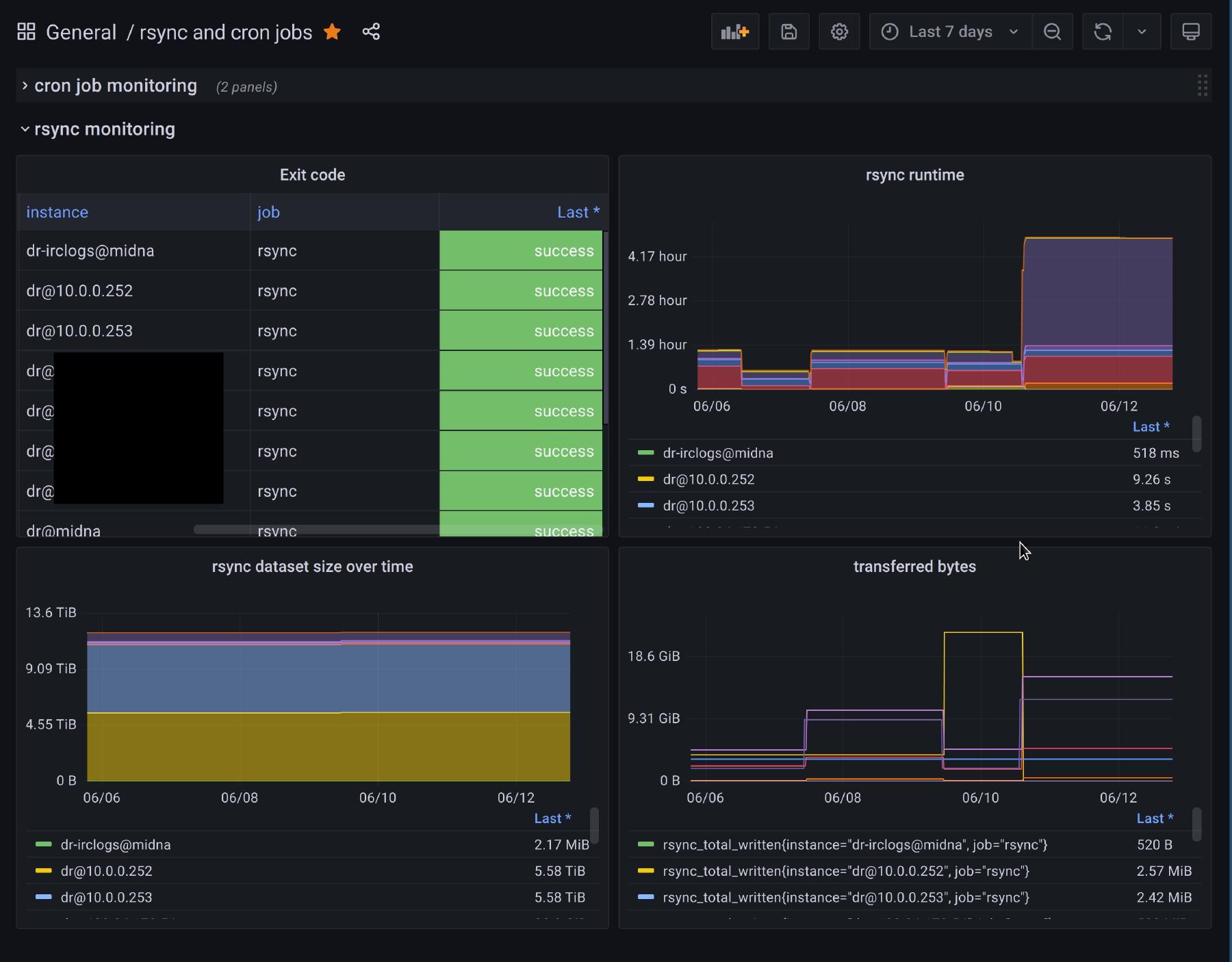Star toggle: unmark dashboard as favorite
This screenshot has width=1232, height=962.
333,32
